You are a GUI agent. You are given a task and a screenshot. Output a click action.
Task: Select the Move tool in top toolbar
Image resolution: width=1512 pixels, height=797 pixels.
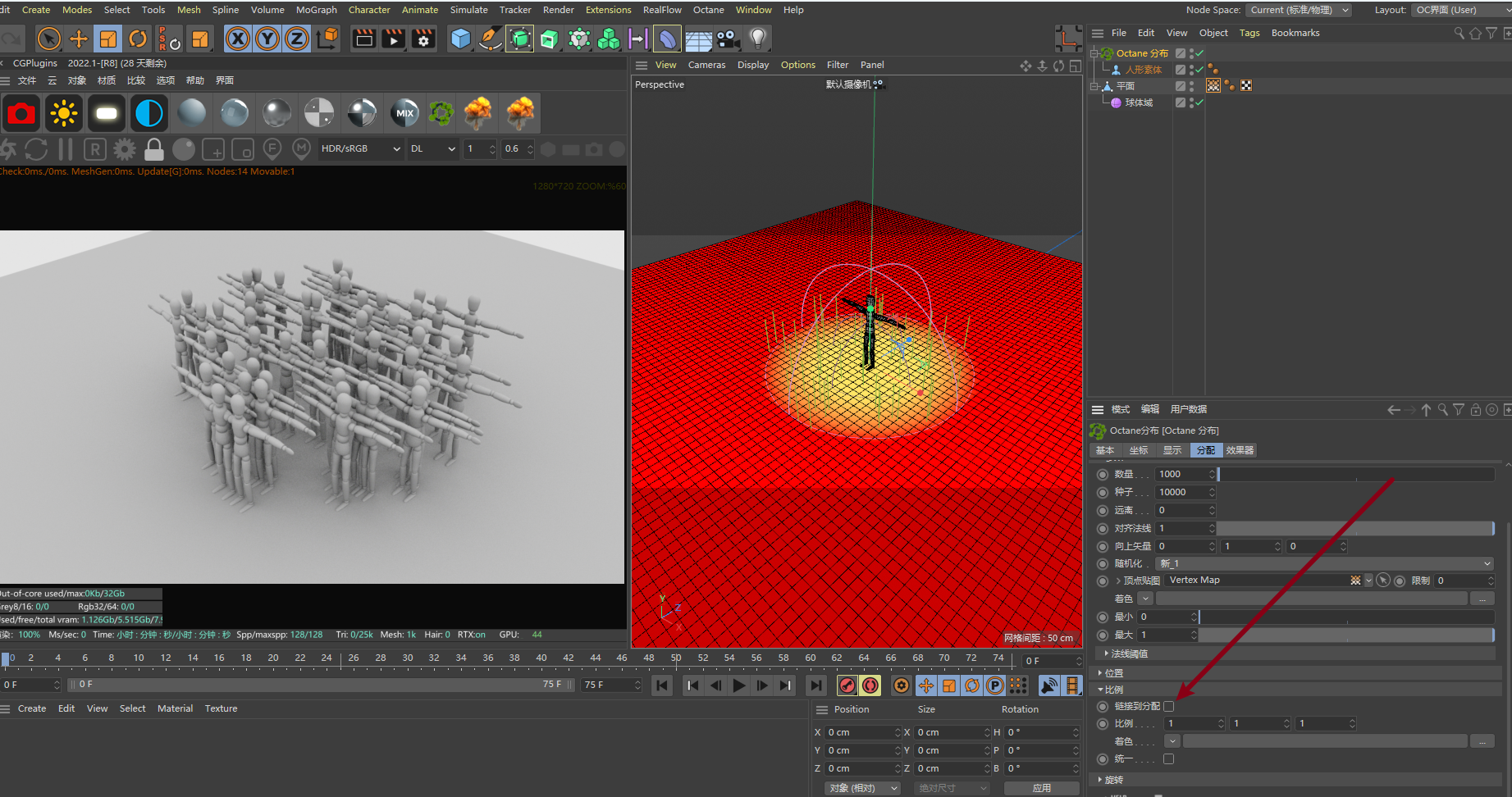click(x=79, y=39)
